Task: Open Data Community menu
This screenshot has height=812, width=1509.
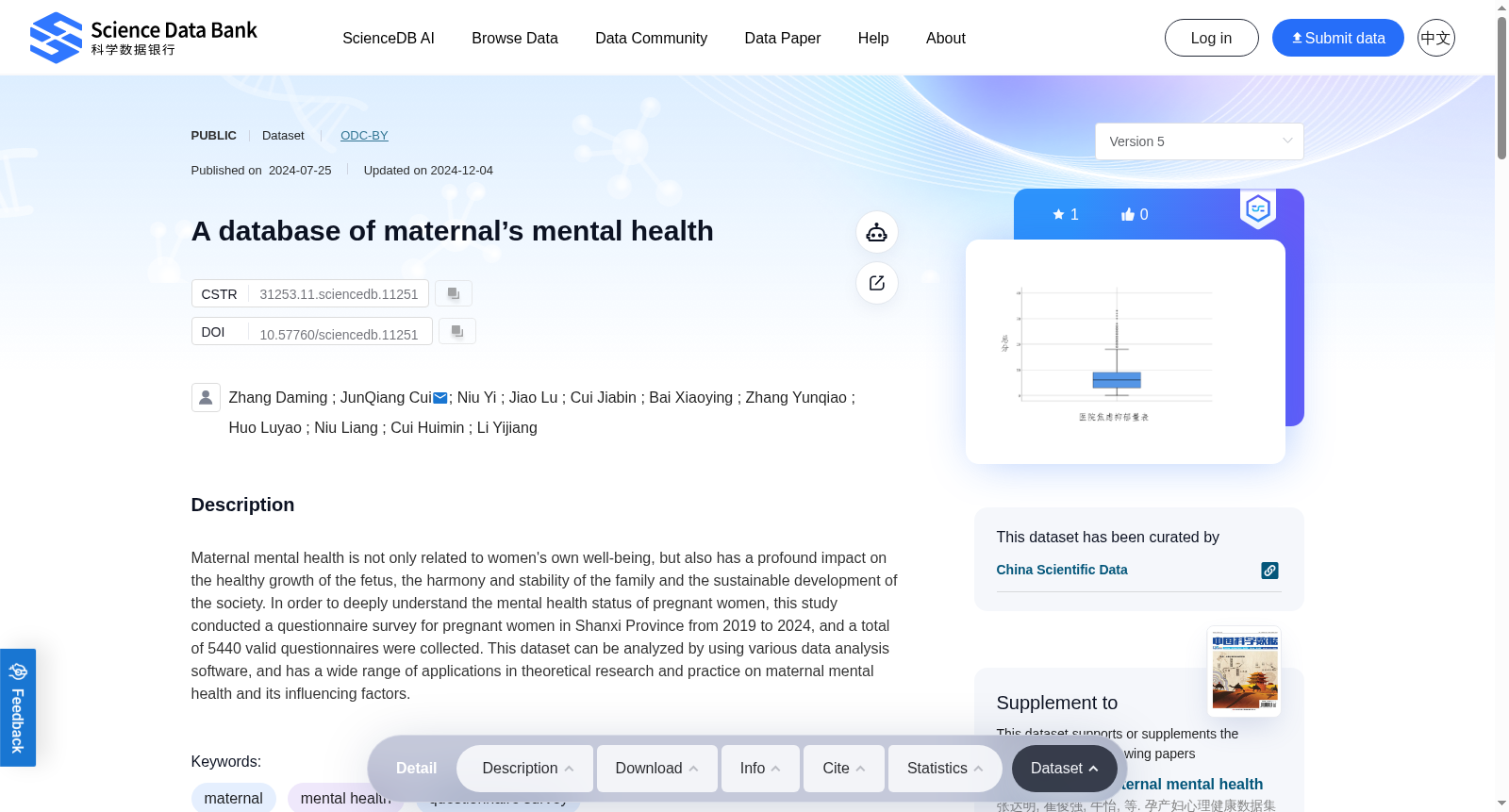Action: coord(651,39)
